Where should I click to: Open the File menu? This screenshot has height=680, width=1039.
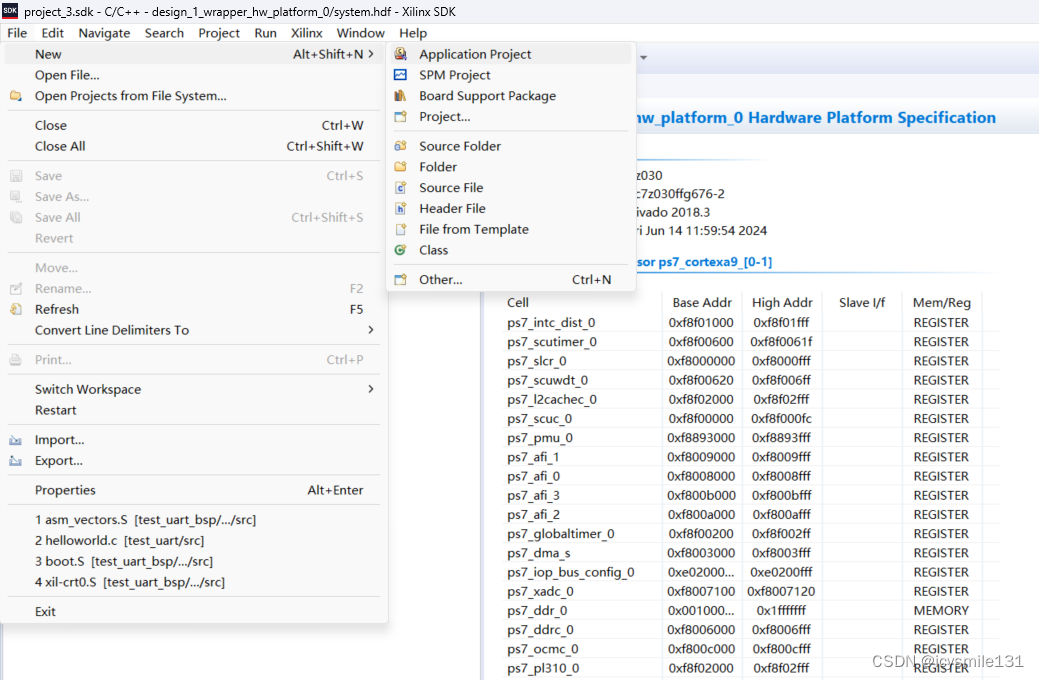pyautogui.click(x=17, y=33)
